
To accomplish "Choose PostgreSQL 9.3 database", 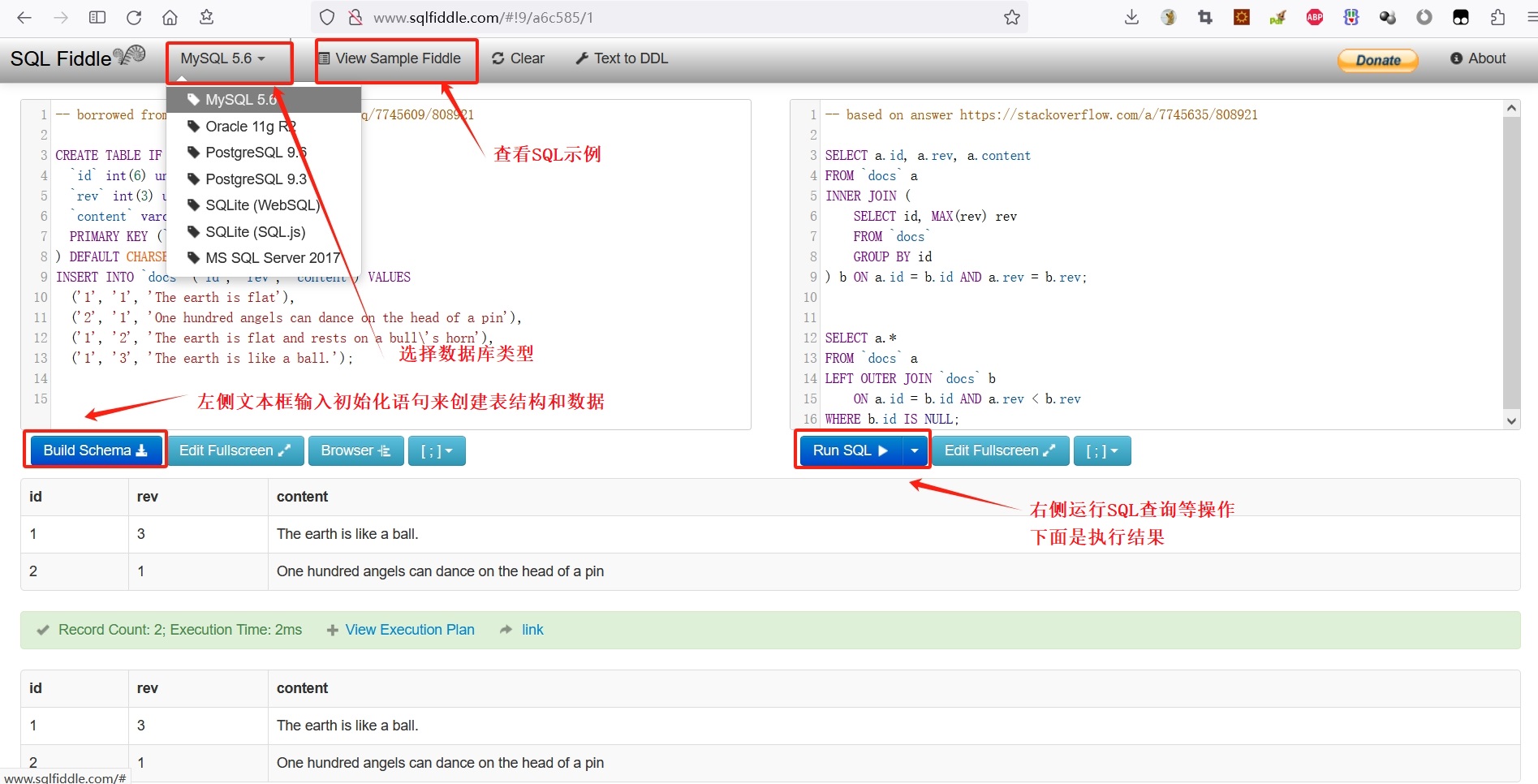I will (x=264, y=179).
